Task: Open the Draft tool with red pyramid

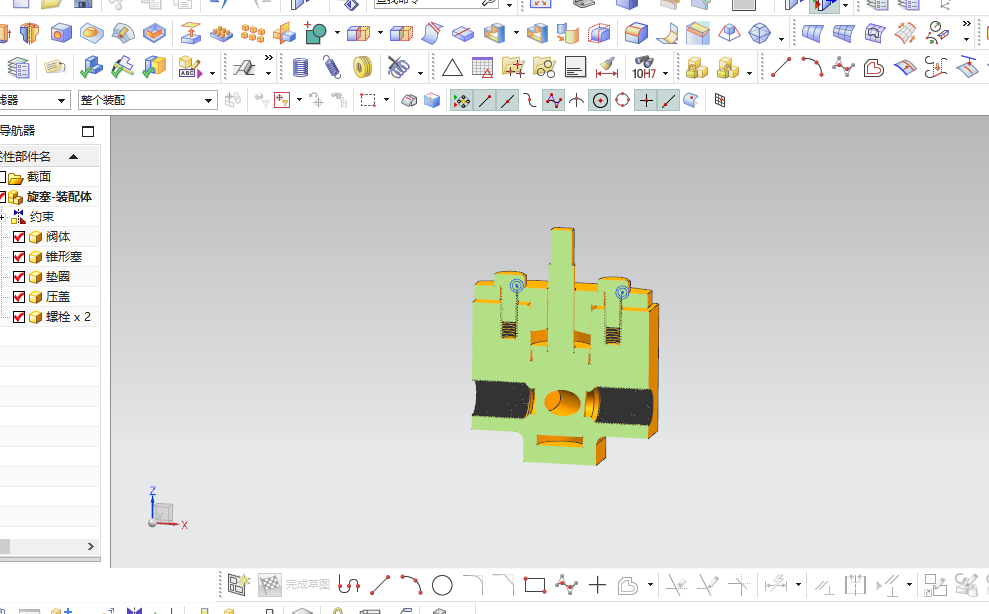Action: point(729,33)
